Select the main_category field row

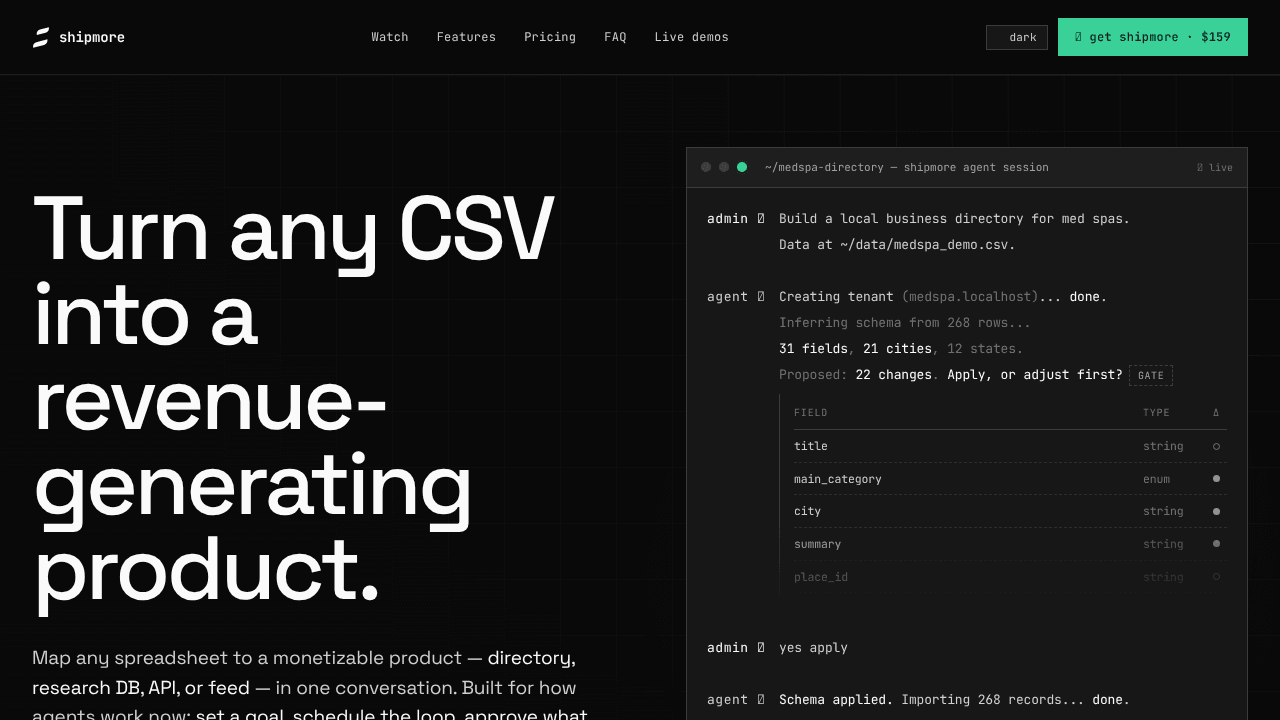pyautogui.click(x=1010, y=479)
